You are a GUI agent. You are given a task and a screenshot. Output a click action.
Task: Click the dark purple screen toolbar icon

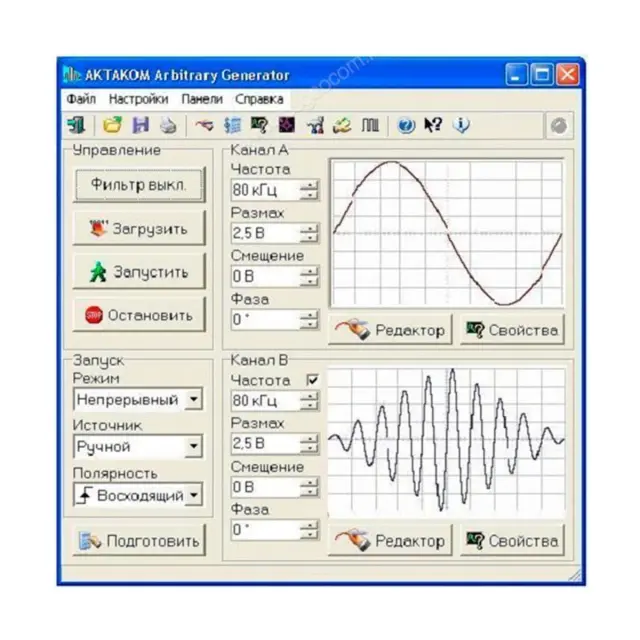tap(287, 125)
